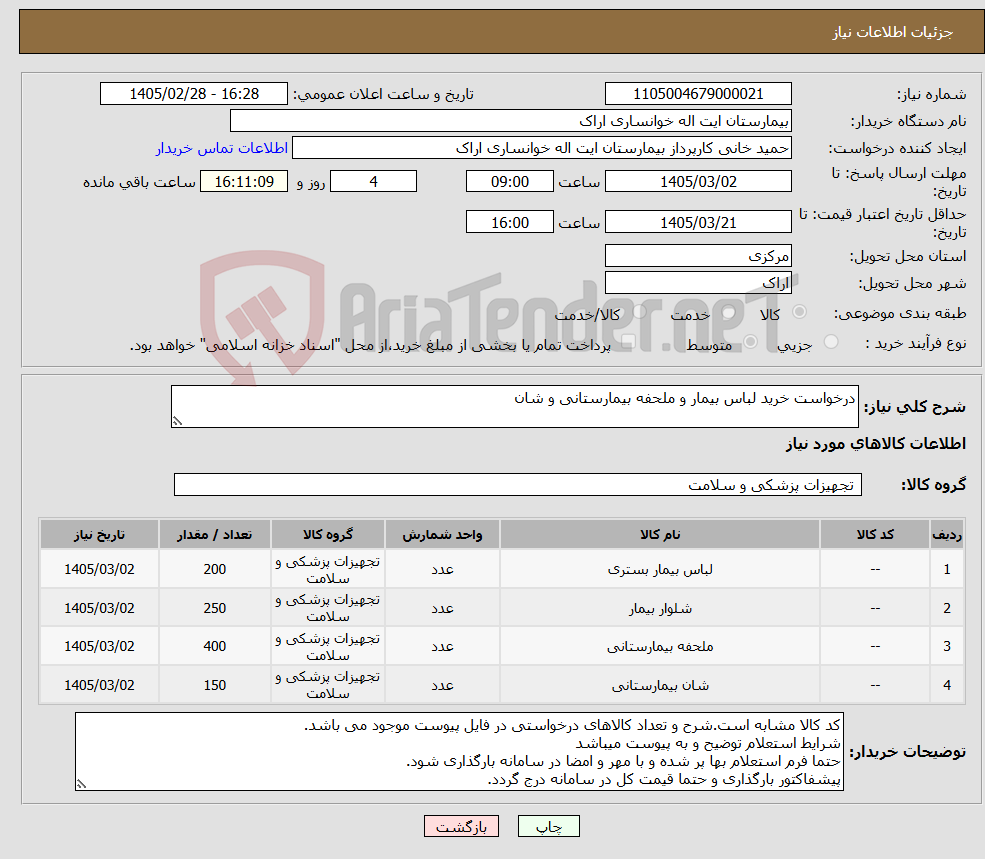Click the remaining time field 16:11:09

pos(244,182)
